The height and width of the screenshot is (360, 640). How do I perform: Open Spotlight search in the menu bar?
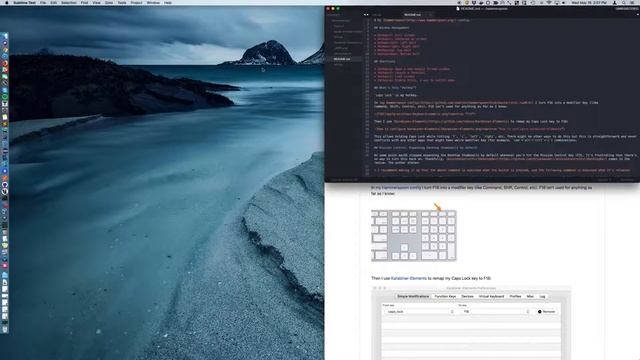pos(623,2)
